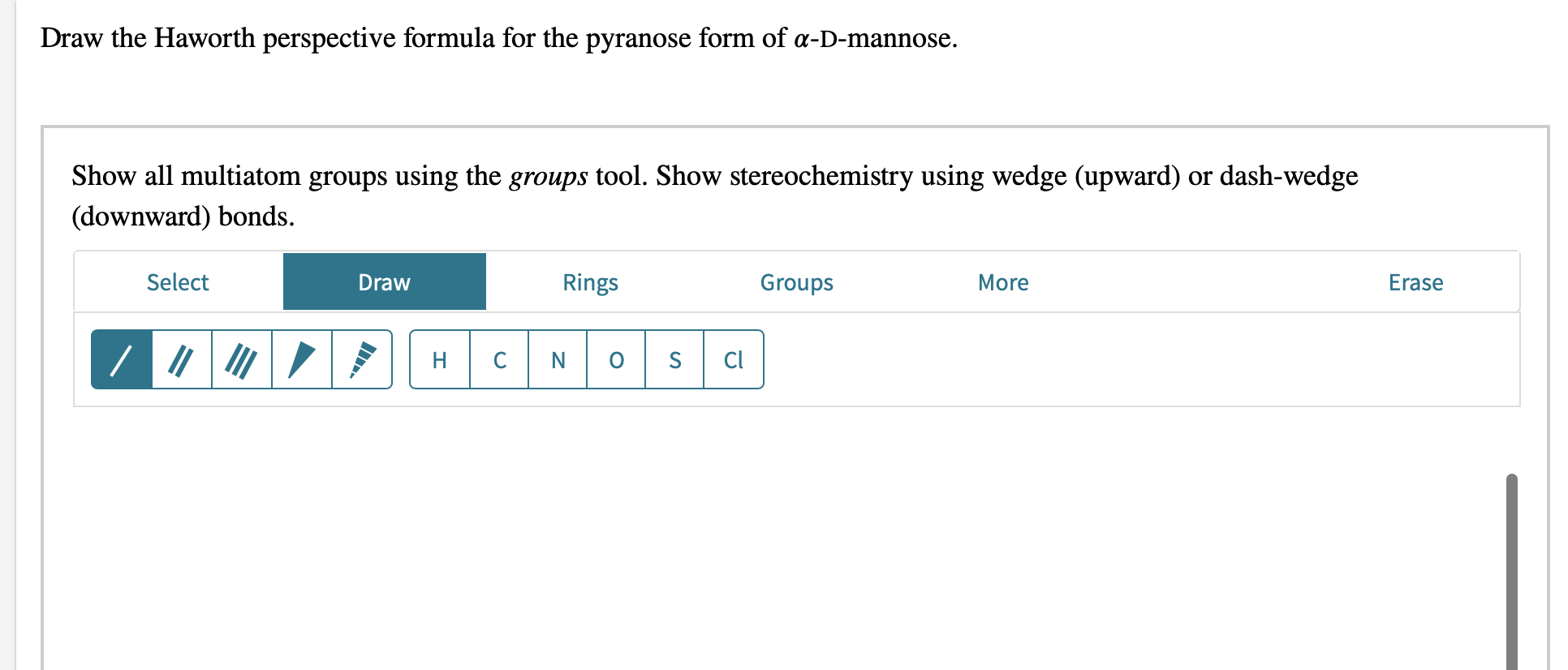Screen dimensions: 1568x670
Task: Select the double bond tool
Action: pos(182,359)
